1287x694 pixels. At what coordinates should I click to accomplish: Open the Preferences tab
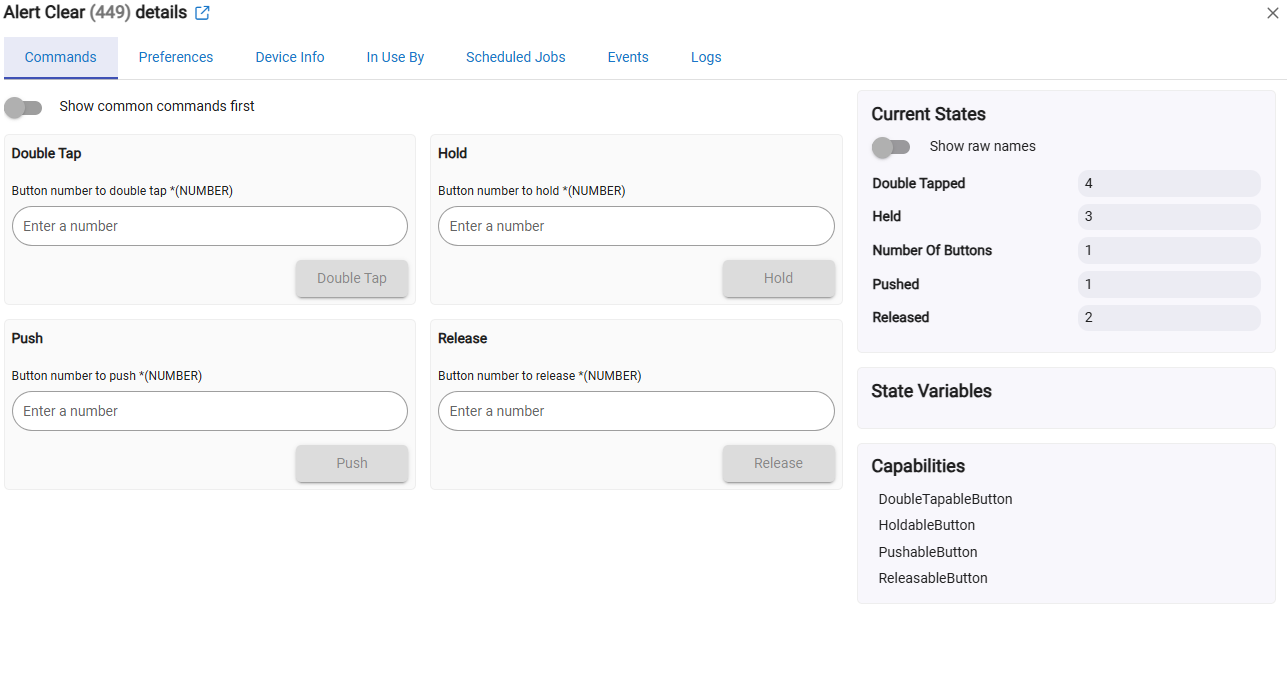tap(176, 57)
